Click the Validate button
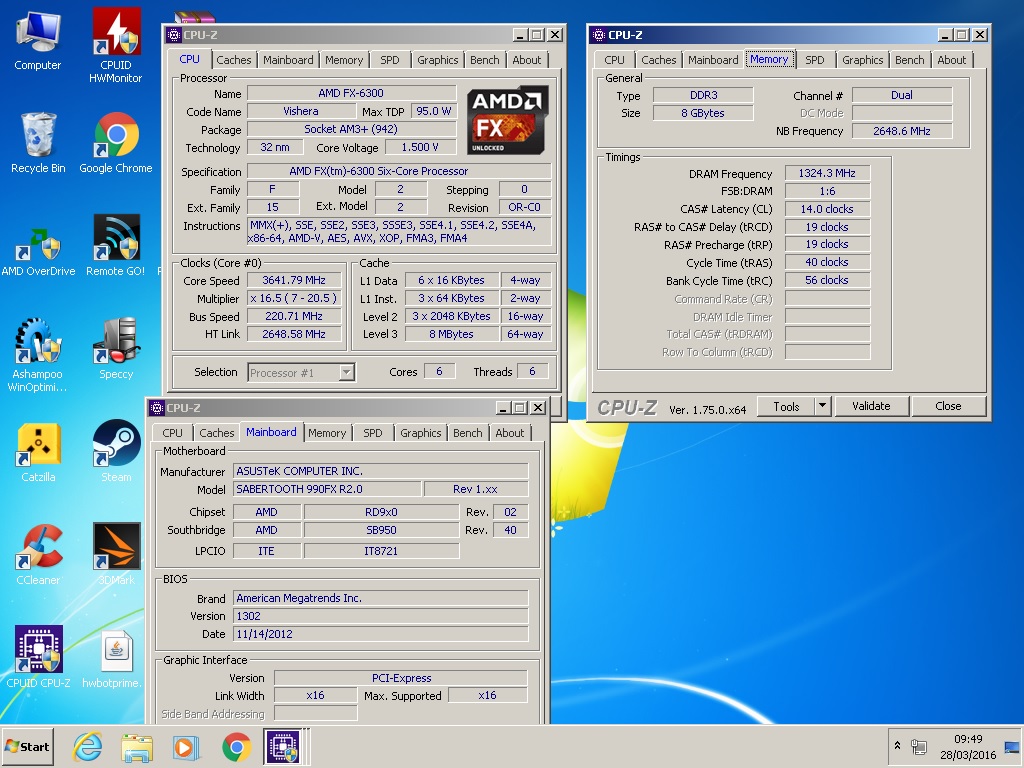This screenshot has height=768, width=1024. [871, 406]
